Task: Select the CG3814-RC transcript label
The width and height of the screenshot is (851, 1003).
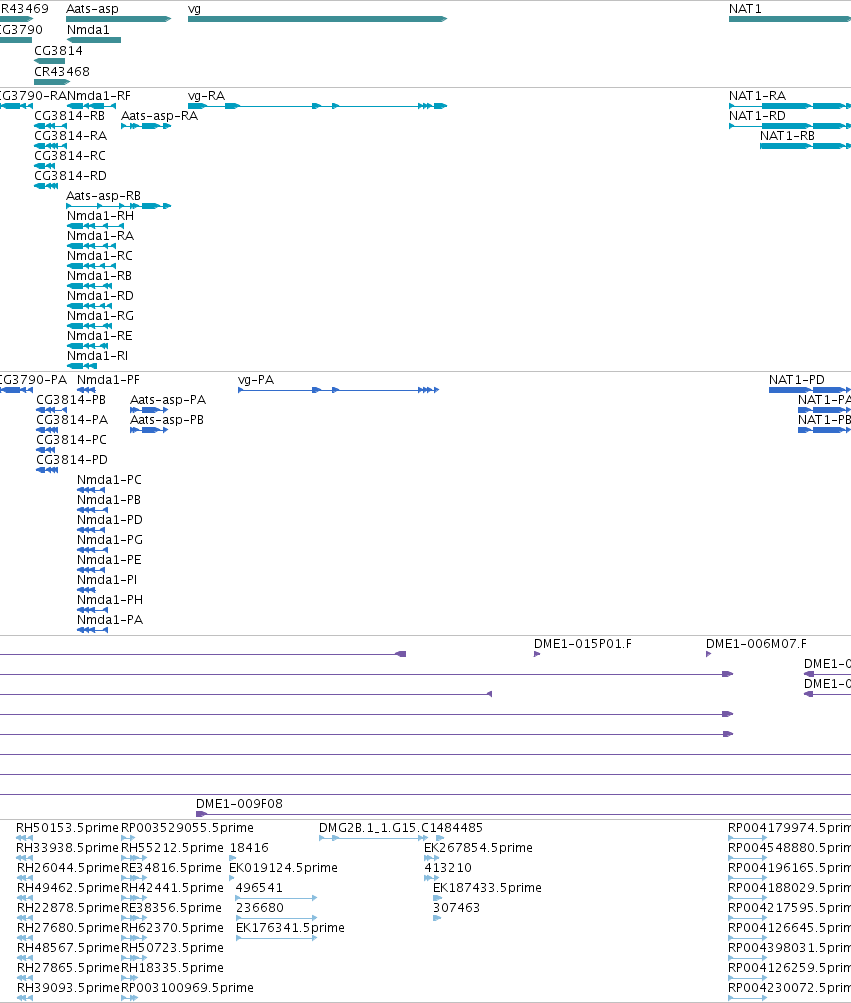Action: coord(70,155)
